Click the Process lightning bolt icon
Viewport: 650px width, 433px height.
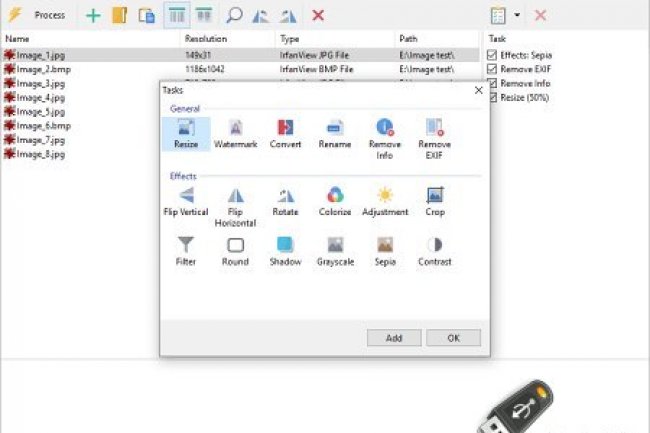pos(15,15)
